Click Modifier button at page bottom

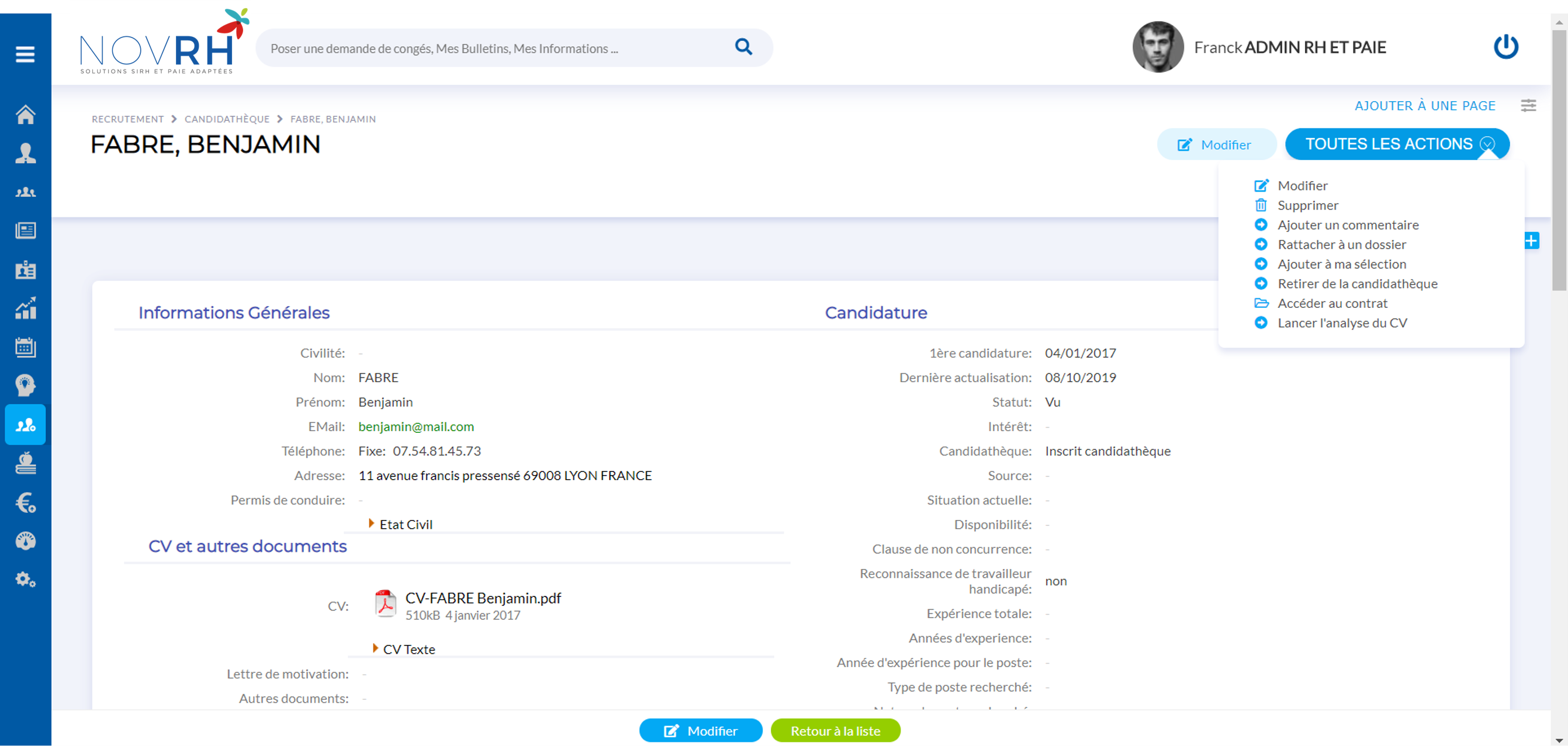tap(699, 731)
